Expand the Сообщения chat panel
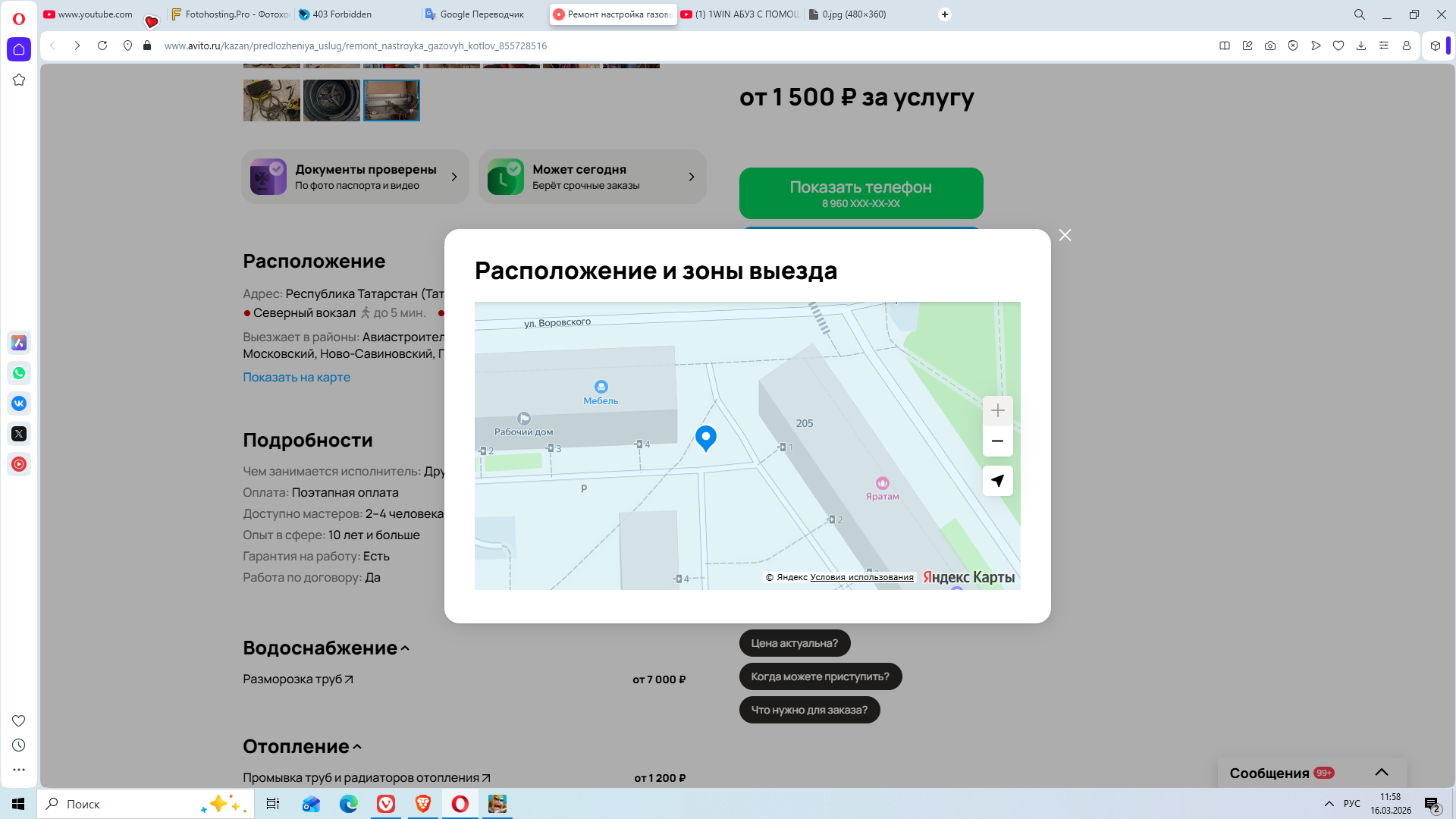Image resolution: width=1456 pixels, height=819 pixels. pos(1381,772)
